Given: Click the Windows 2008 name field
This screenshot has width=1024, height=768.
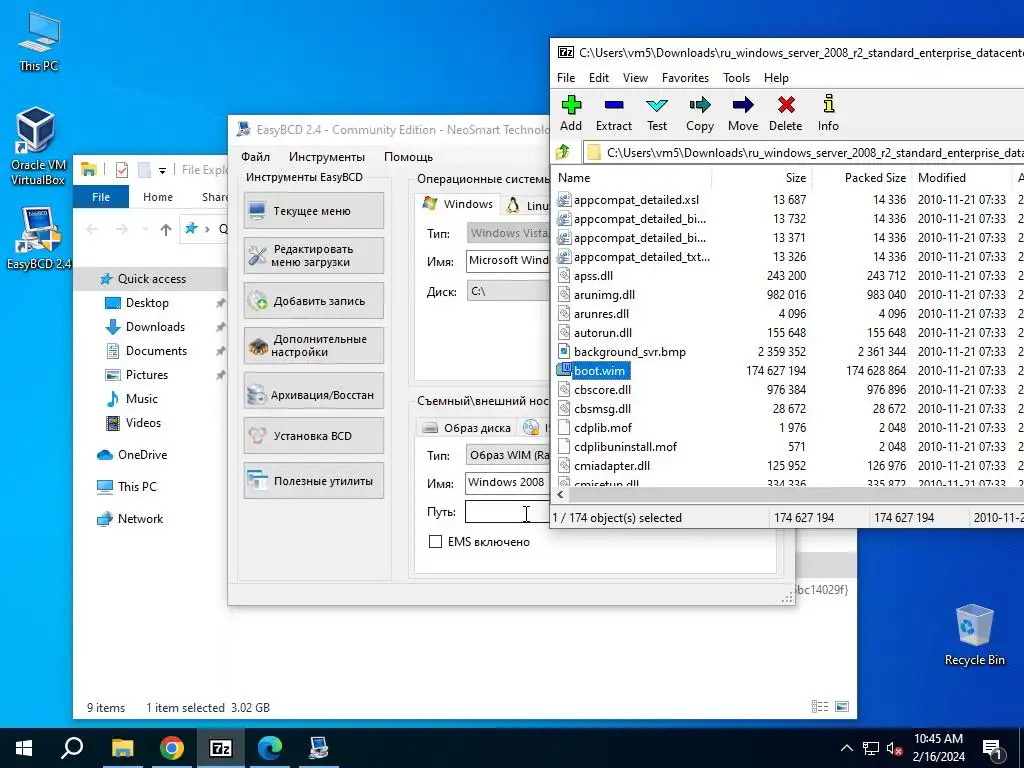Looking at the screenshot, I should [x=507, y=483].
